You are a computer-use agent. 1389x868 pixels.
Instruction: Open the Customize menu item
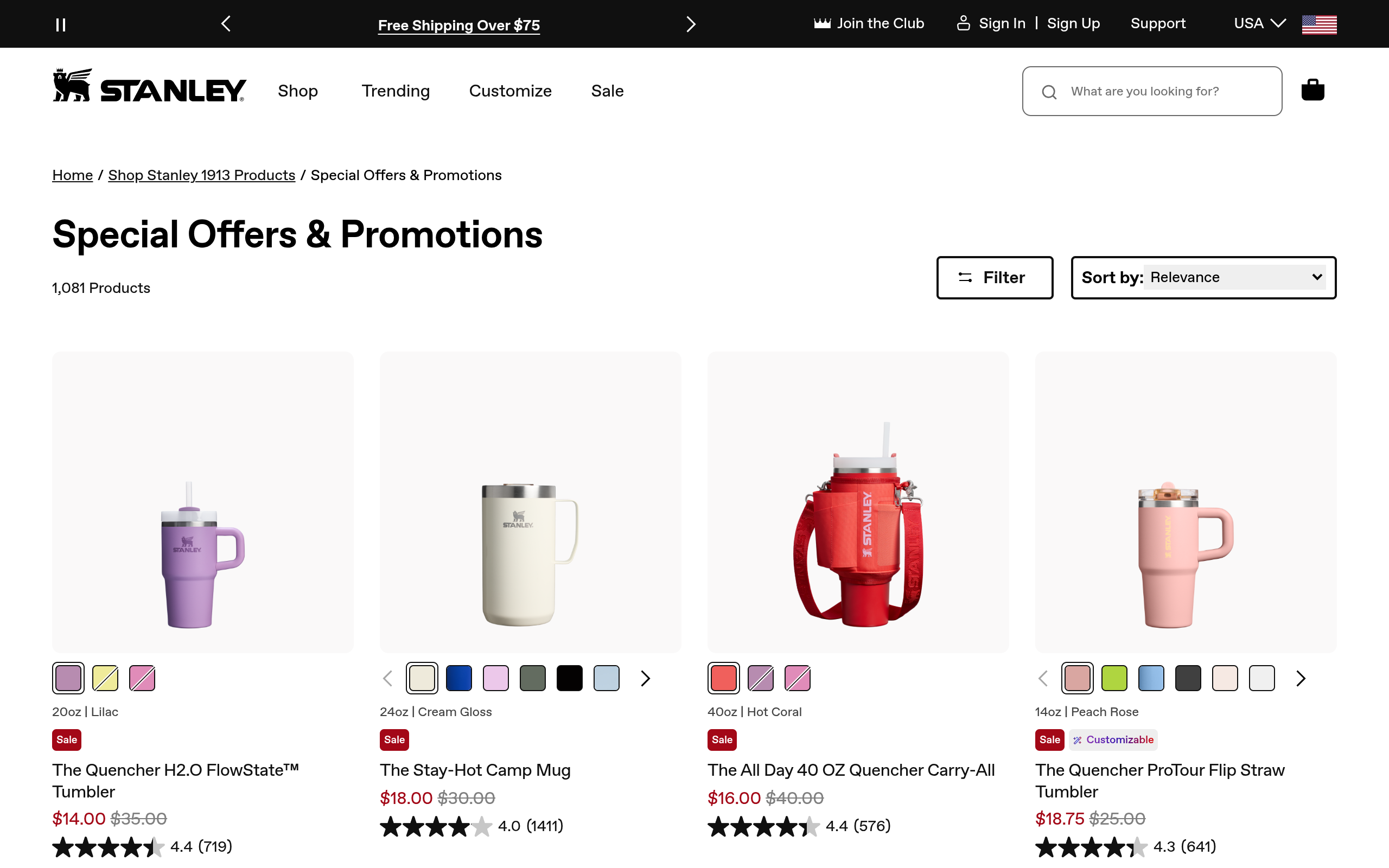click(x=510, y=91)
